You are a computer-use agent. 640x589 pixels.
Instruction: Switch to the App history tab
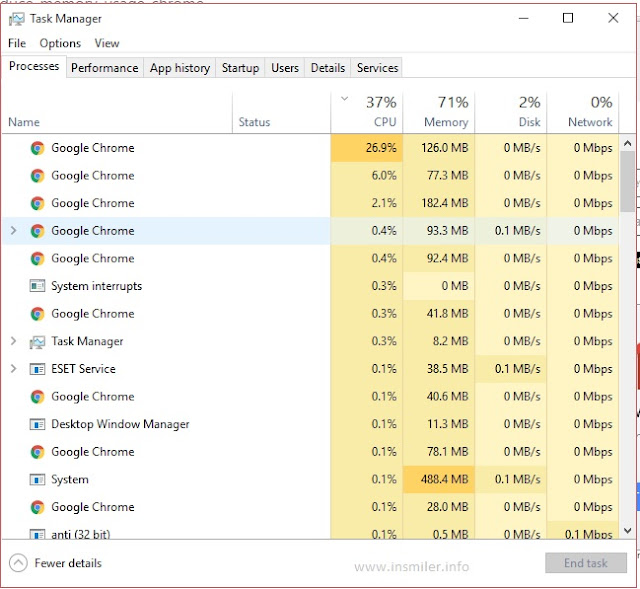[x=180, y=68]
